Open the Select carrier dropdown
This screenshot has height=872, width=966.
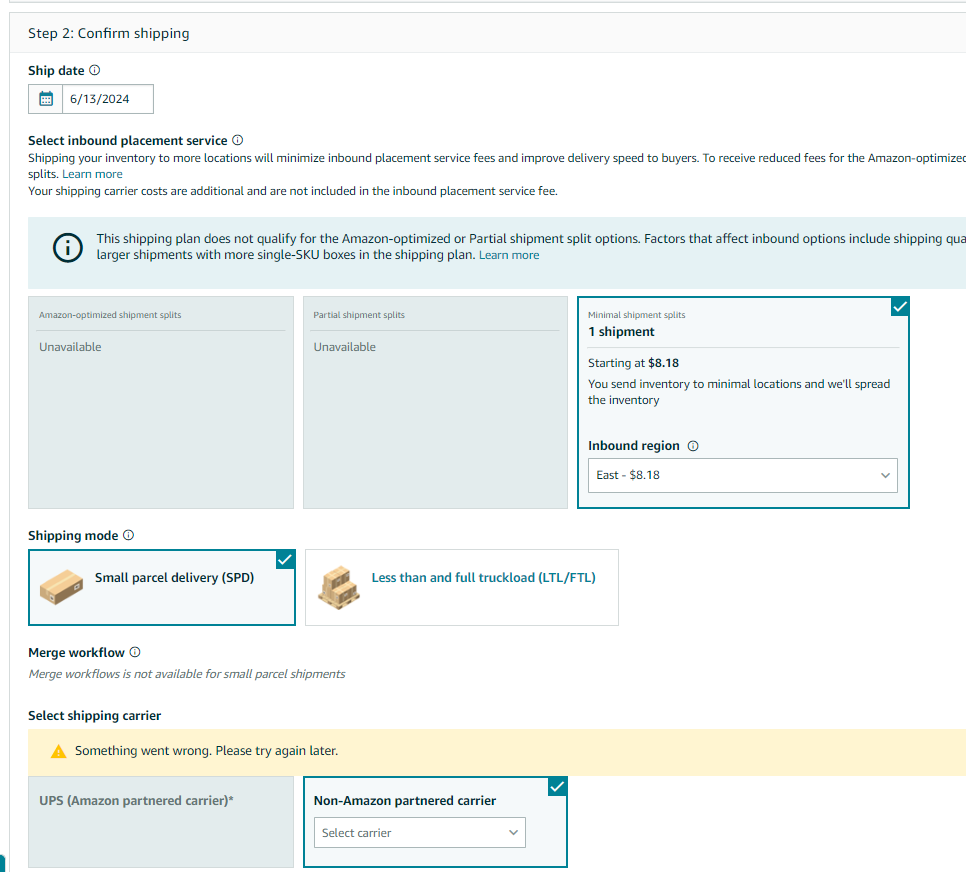pyautogui.click(x=420, y=833)
